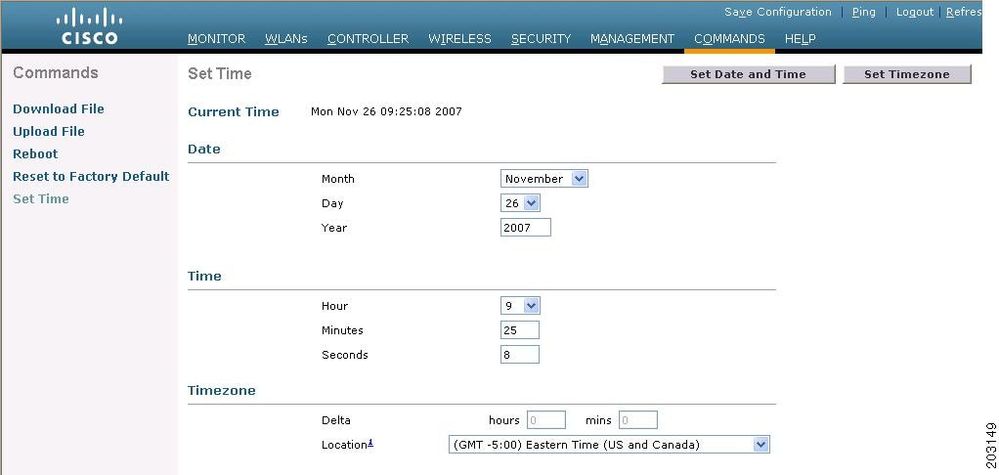
Task: Open the WLANs menu
Action: [286, 39]
